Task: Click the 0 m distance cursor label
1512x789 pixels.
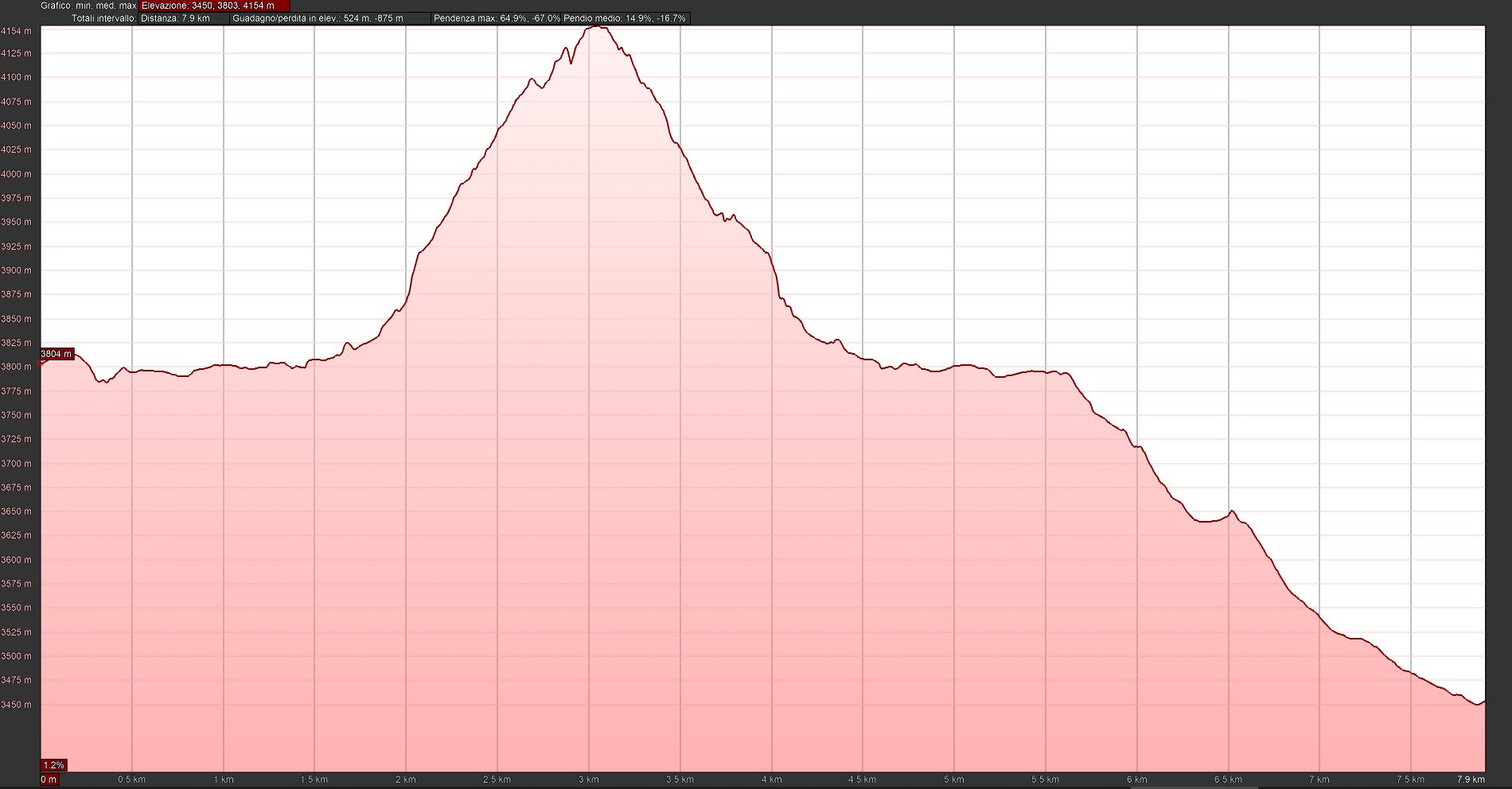Action: tap(49, 779)
